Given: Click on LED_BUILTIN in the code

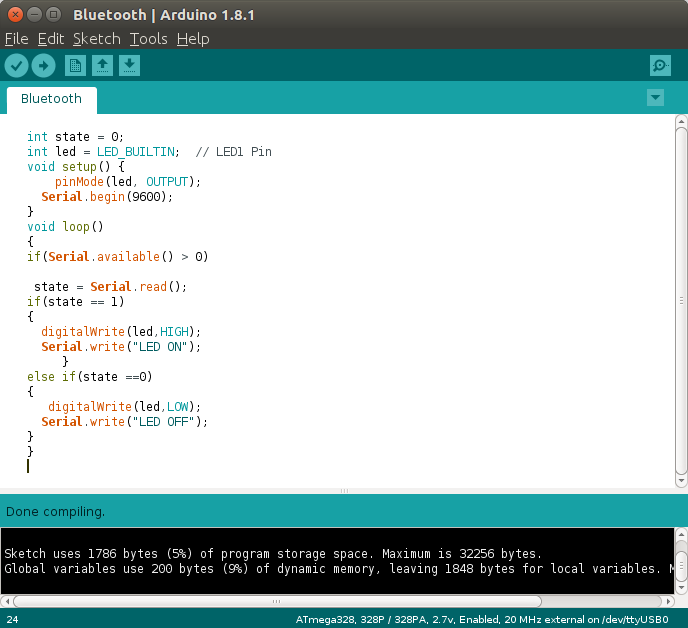Looking at the screenshot, I should tap(136, 152).
